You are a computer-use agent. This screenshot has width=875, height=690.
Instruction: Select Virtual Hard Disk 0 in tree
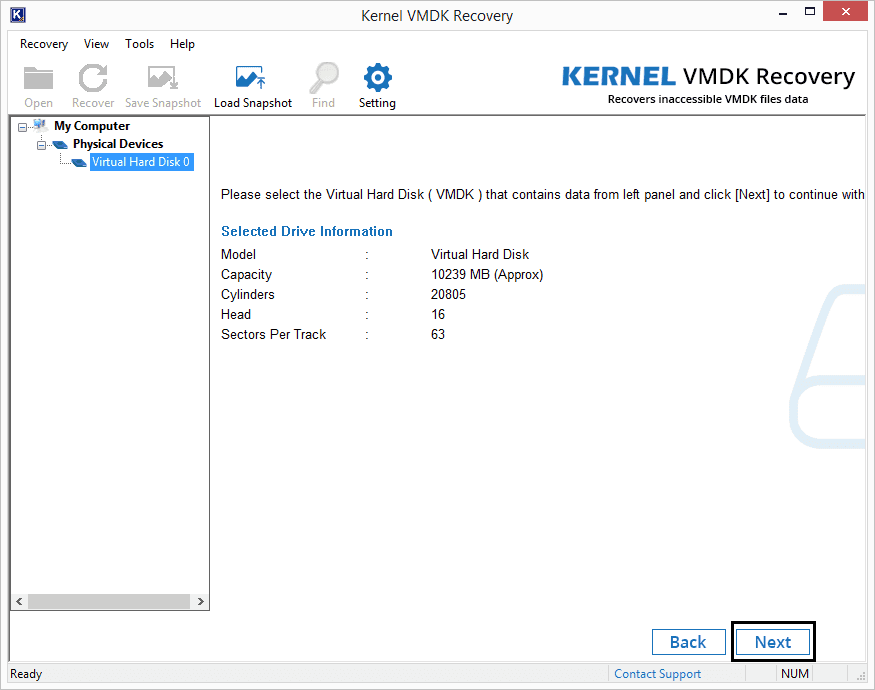click(x=141, y=162)
